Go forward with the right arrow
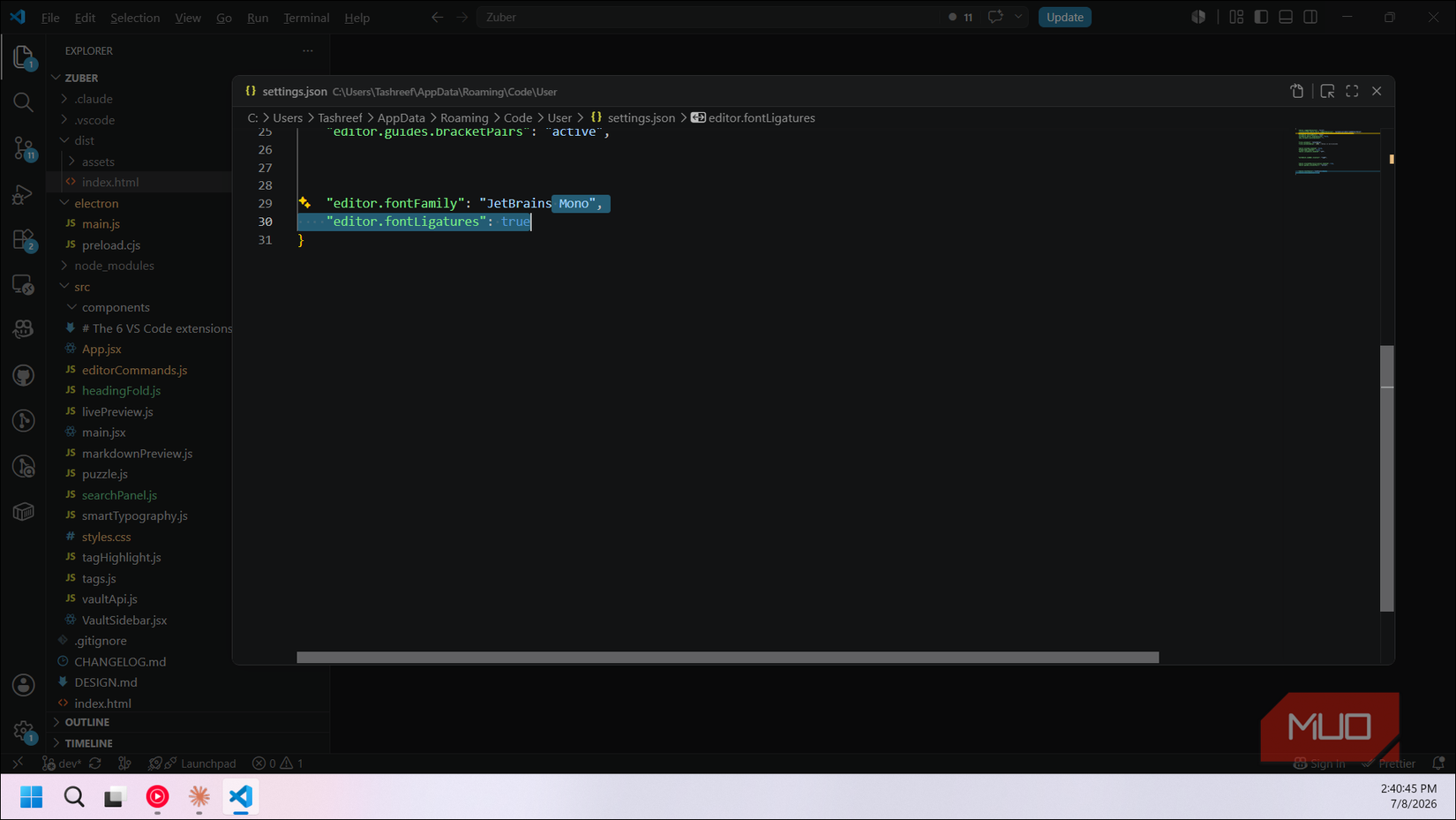The width and height of the screenshot is (1456, 820). click(462, 17)
